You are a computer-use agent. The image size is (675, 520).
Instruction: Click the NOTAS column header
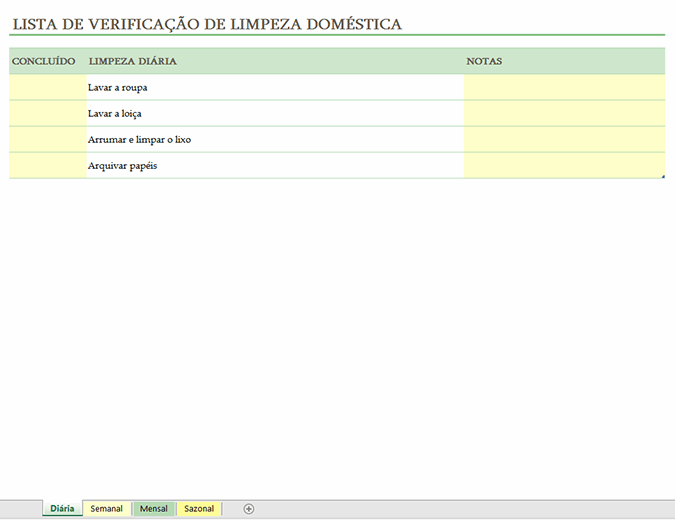point(484,62)
